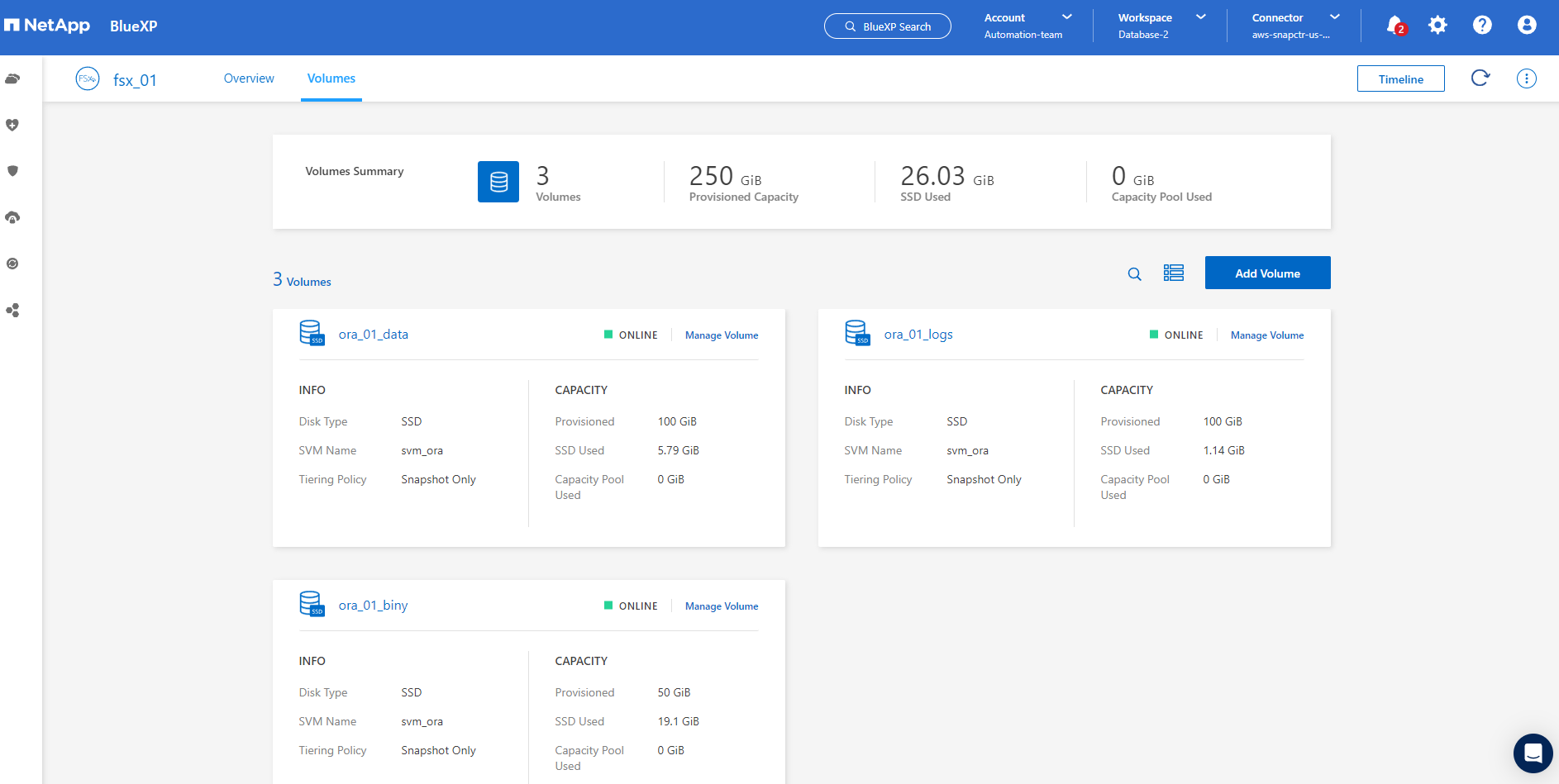Click Manage Volume for ora_01_biny
The height and width of the screenshot is (784, 1559).
[x=721, y=606]
